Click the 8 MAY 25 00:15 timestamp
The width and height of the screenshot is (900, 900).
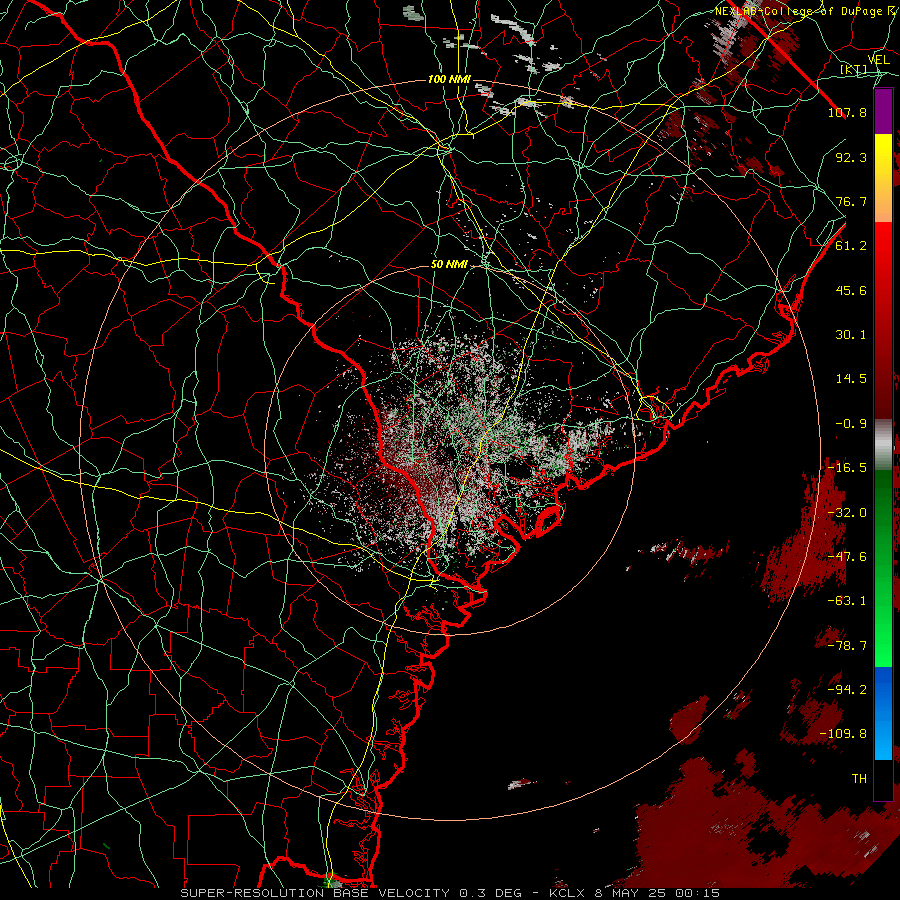pos(659,893)
